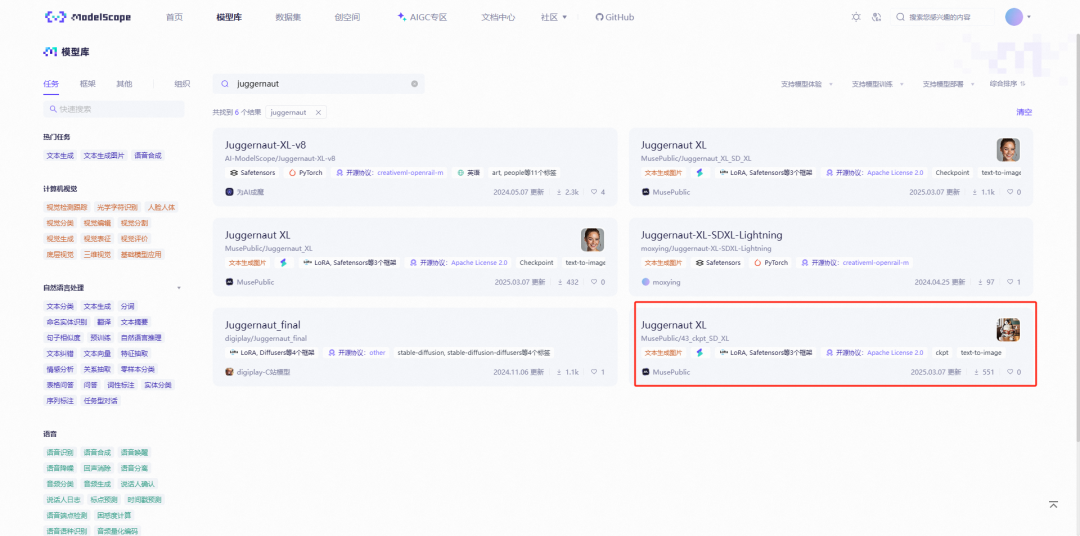This screenshot has height=536, width=1080.
Task: Open thumbnail of MusePublic/Juggernaut_XL model
Action: [x=592, y=240]
